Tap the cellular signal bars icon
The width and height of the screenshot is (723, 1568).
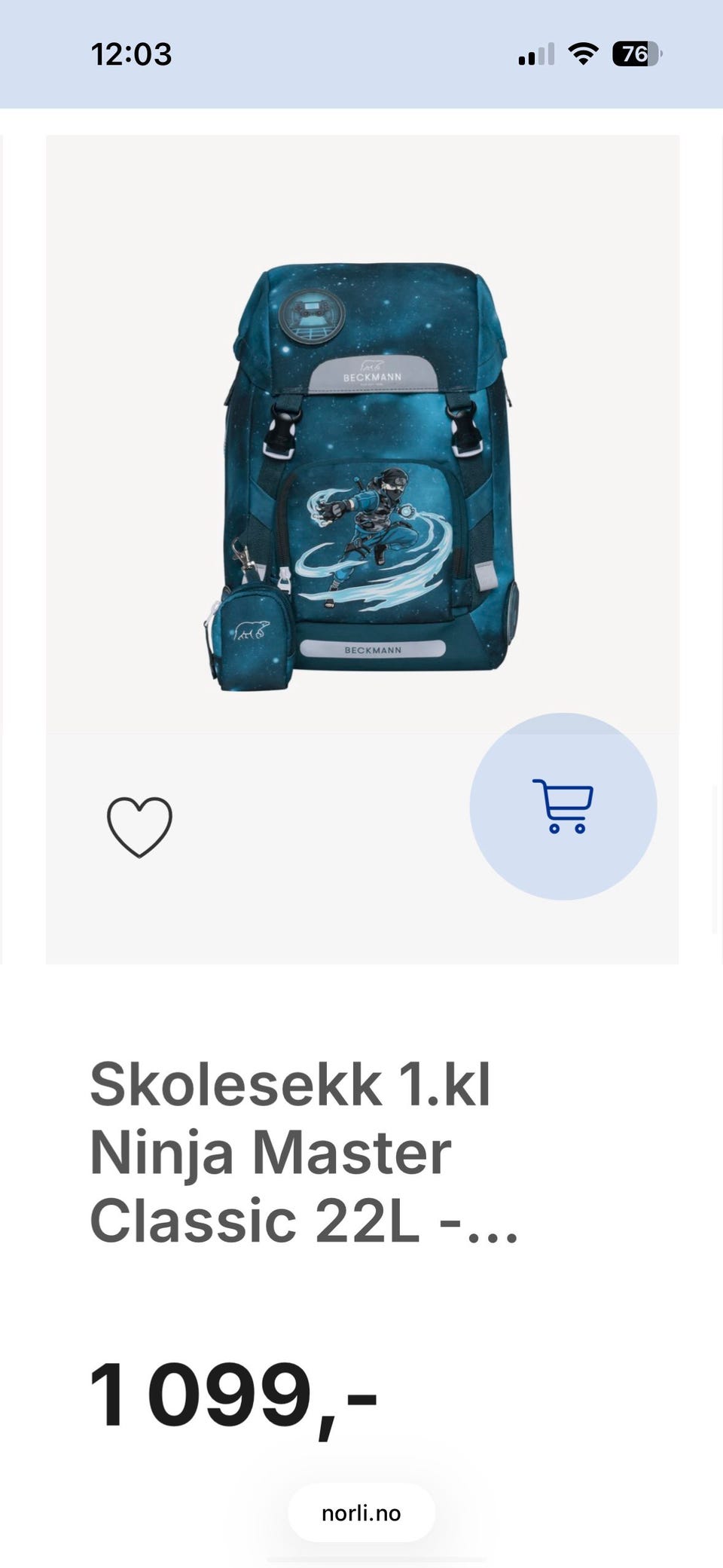[x=536, y=54]
